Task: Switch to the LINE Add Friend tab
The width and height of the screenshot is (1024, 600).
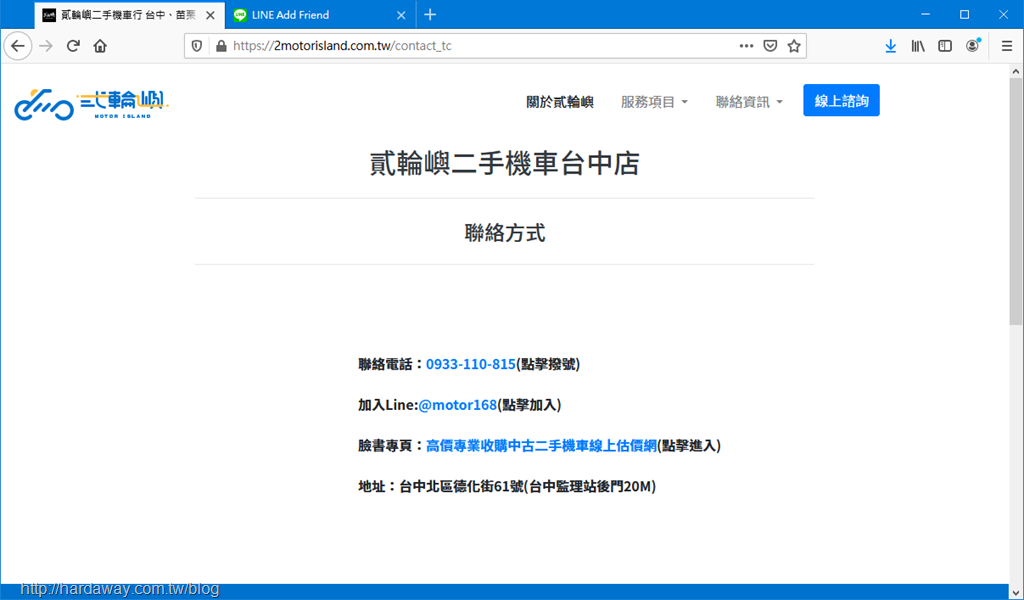Action: 320,15
